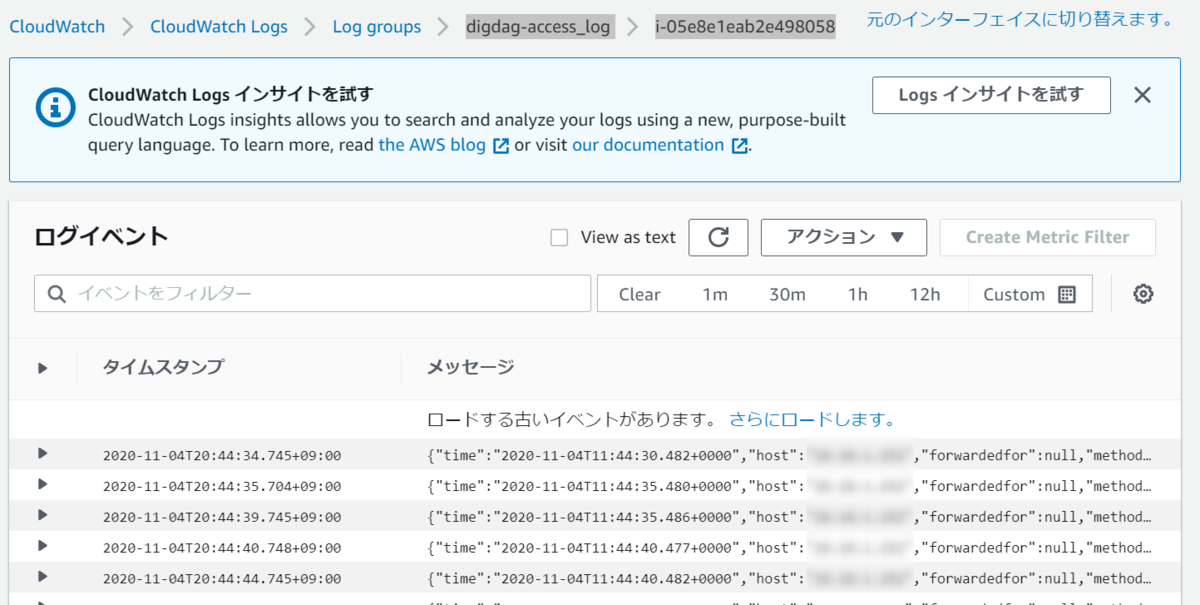
Task: Sort by the タイムスタンプ column header
Action: click(163, 367)
